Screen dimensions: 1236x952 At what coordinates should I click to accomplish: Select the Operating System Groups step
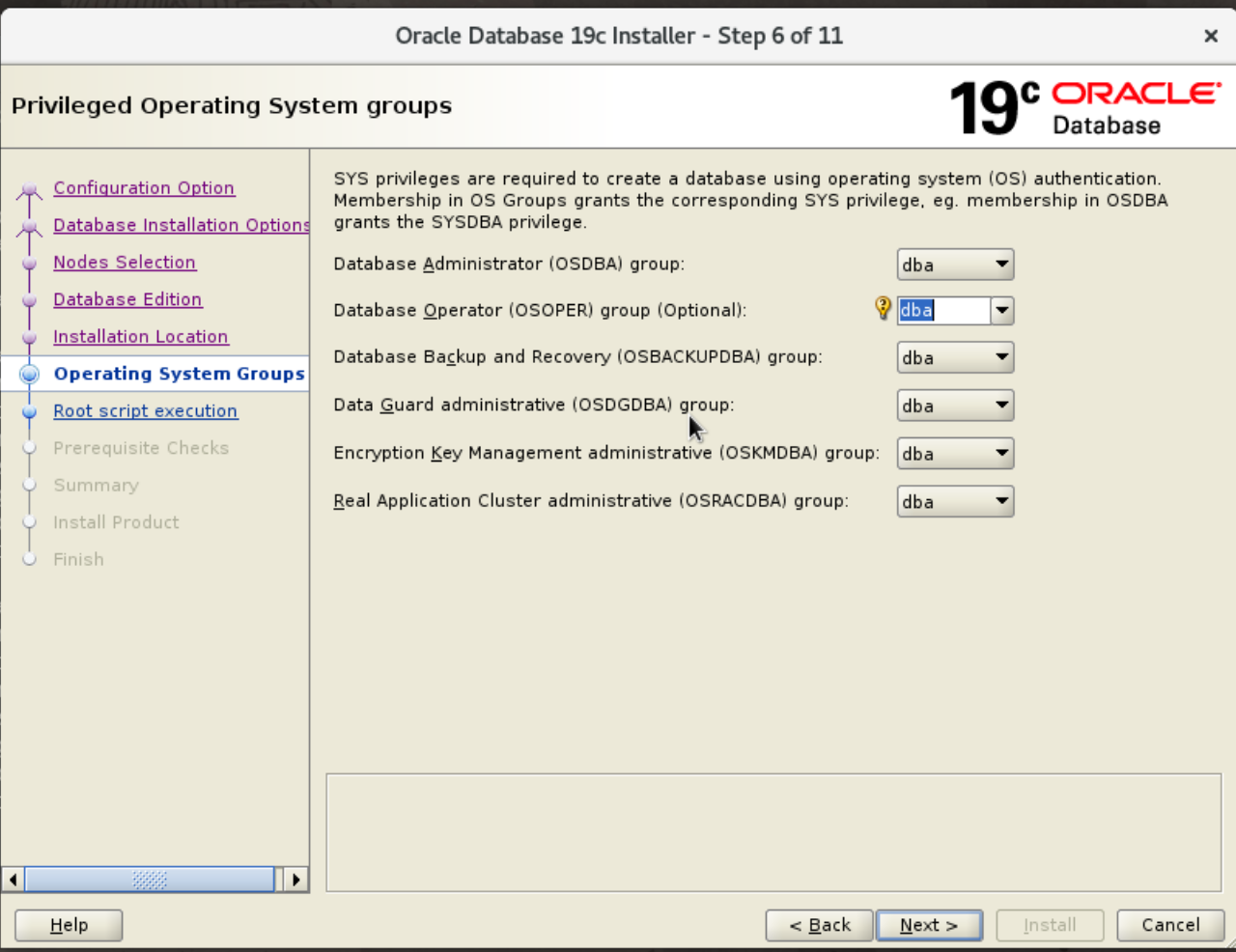tap(180, 374)
